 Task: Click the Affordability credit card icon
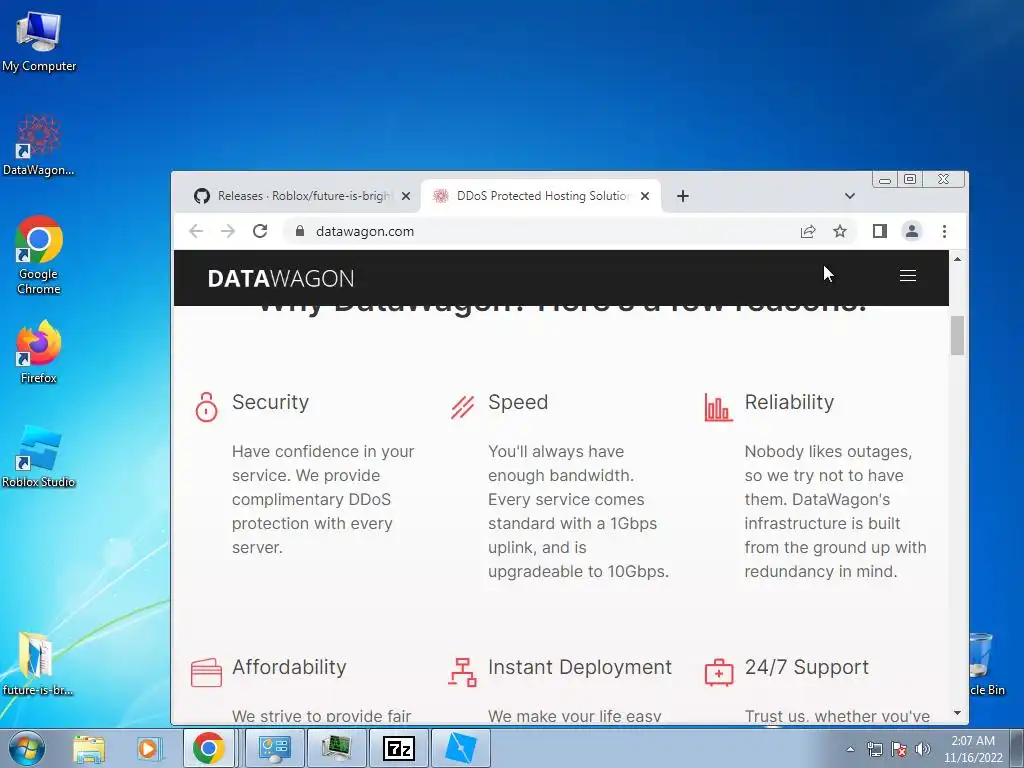(206, 673)
